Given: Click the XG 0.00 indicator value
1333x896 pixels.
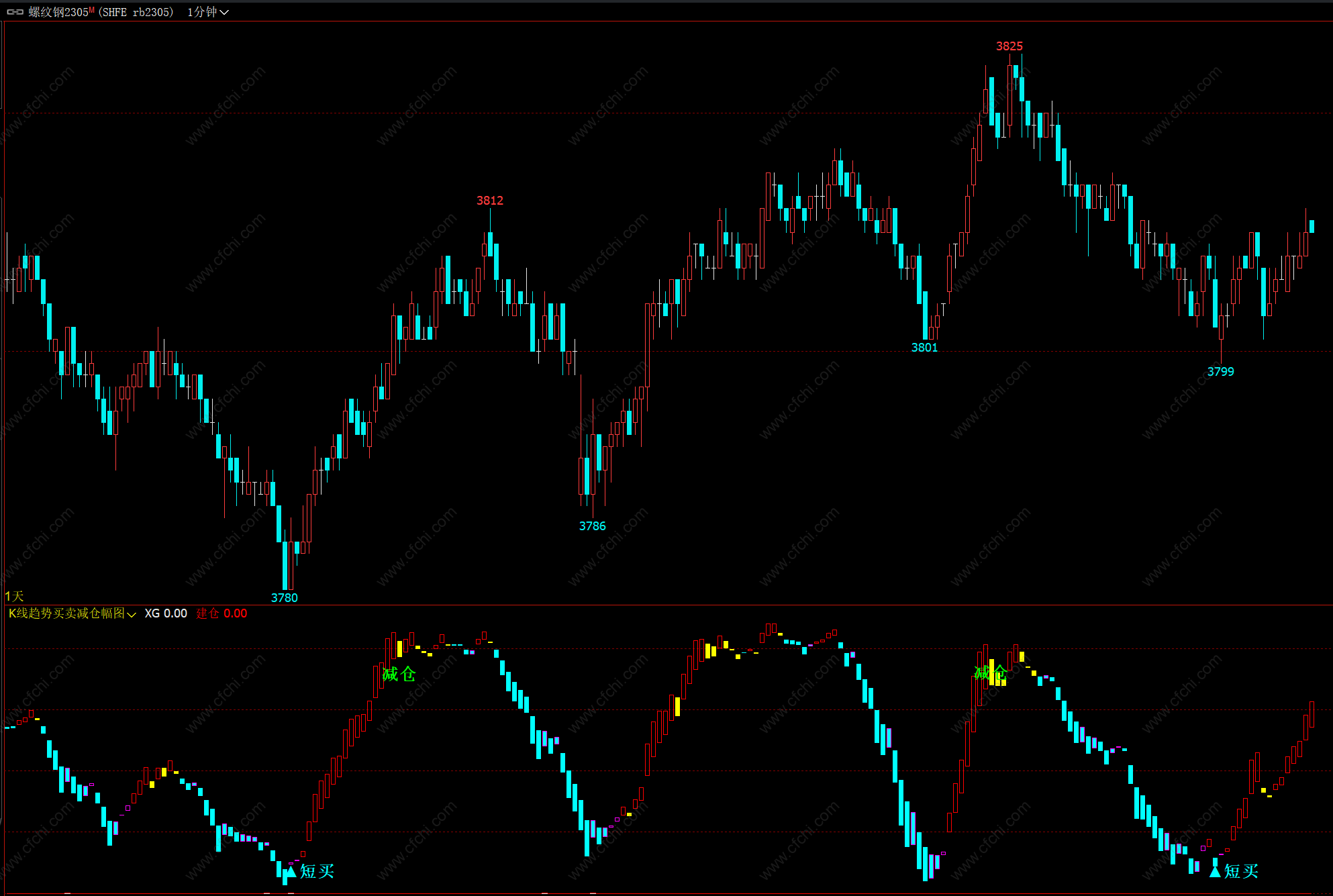Looking at the screenshot, I should (x=166, y=613).
